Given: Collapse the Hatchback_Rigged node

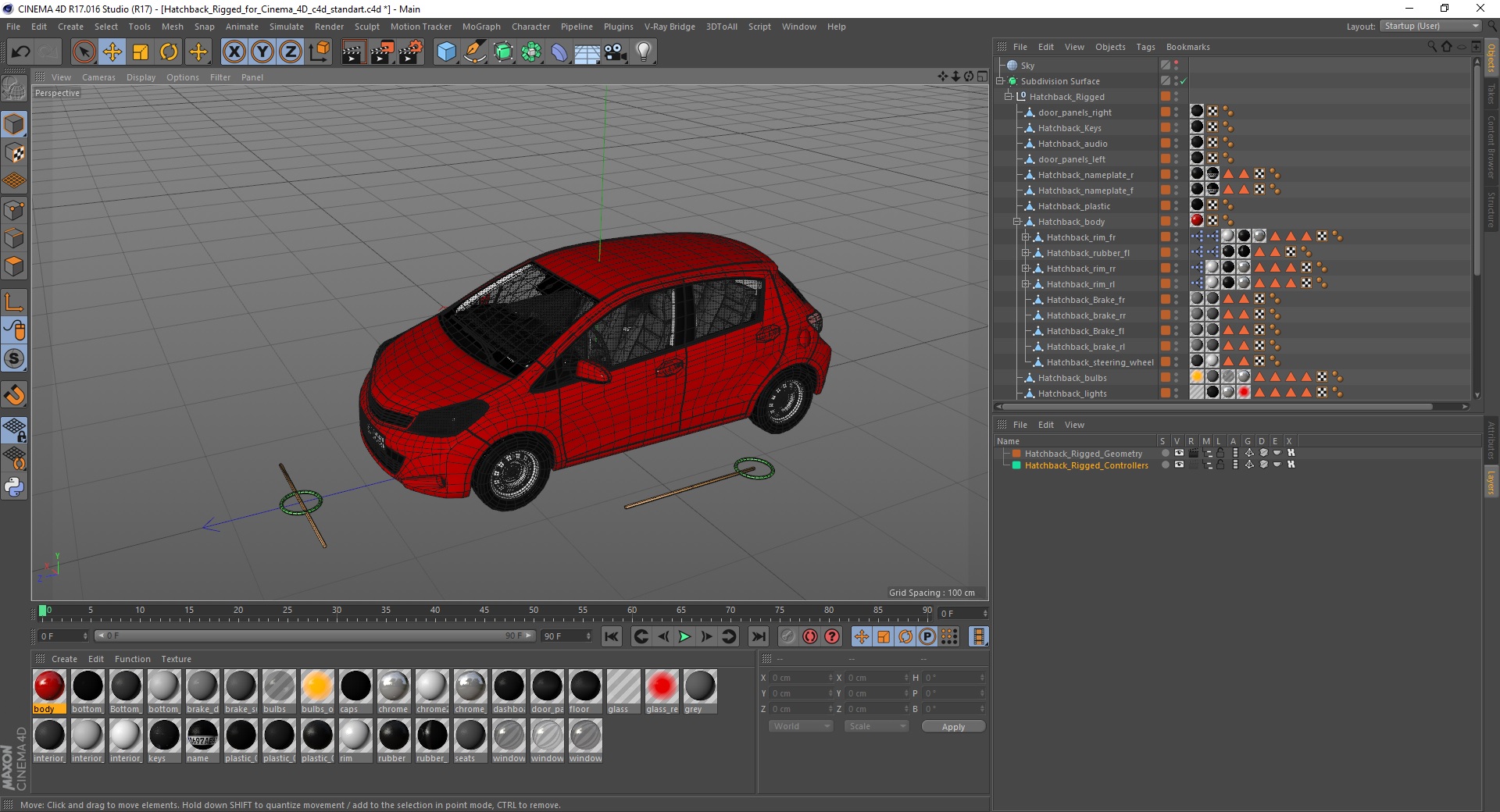Looking at the screenshot, I should (x=1009, y=97).
